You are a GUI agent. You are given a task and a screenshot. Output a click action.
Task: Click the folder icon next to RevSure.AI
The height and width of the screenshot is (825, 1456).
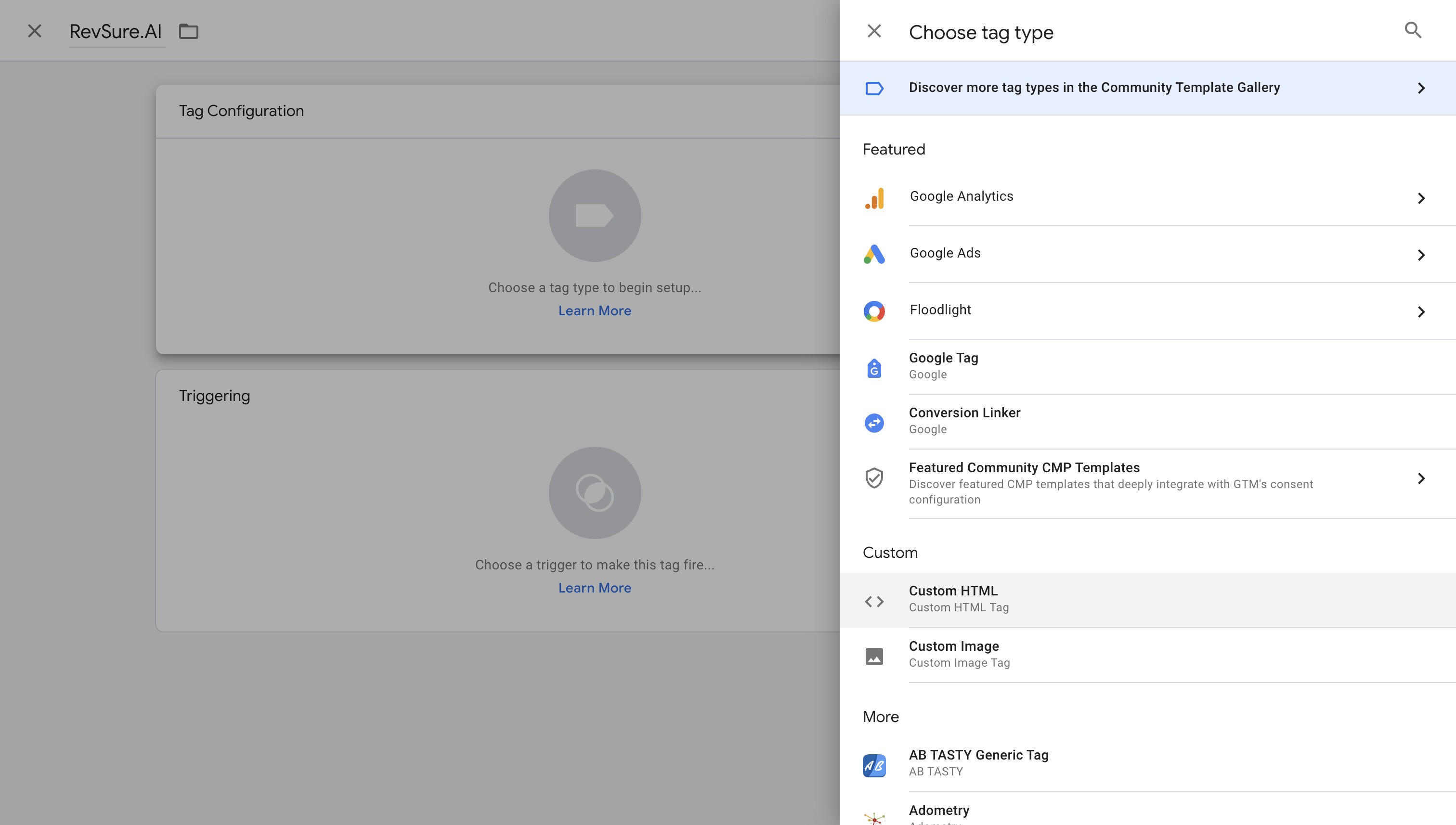(189, 32)
